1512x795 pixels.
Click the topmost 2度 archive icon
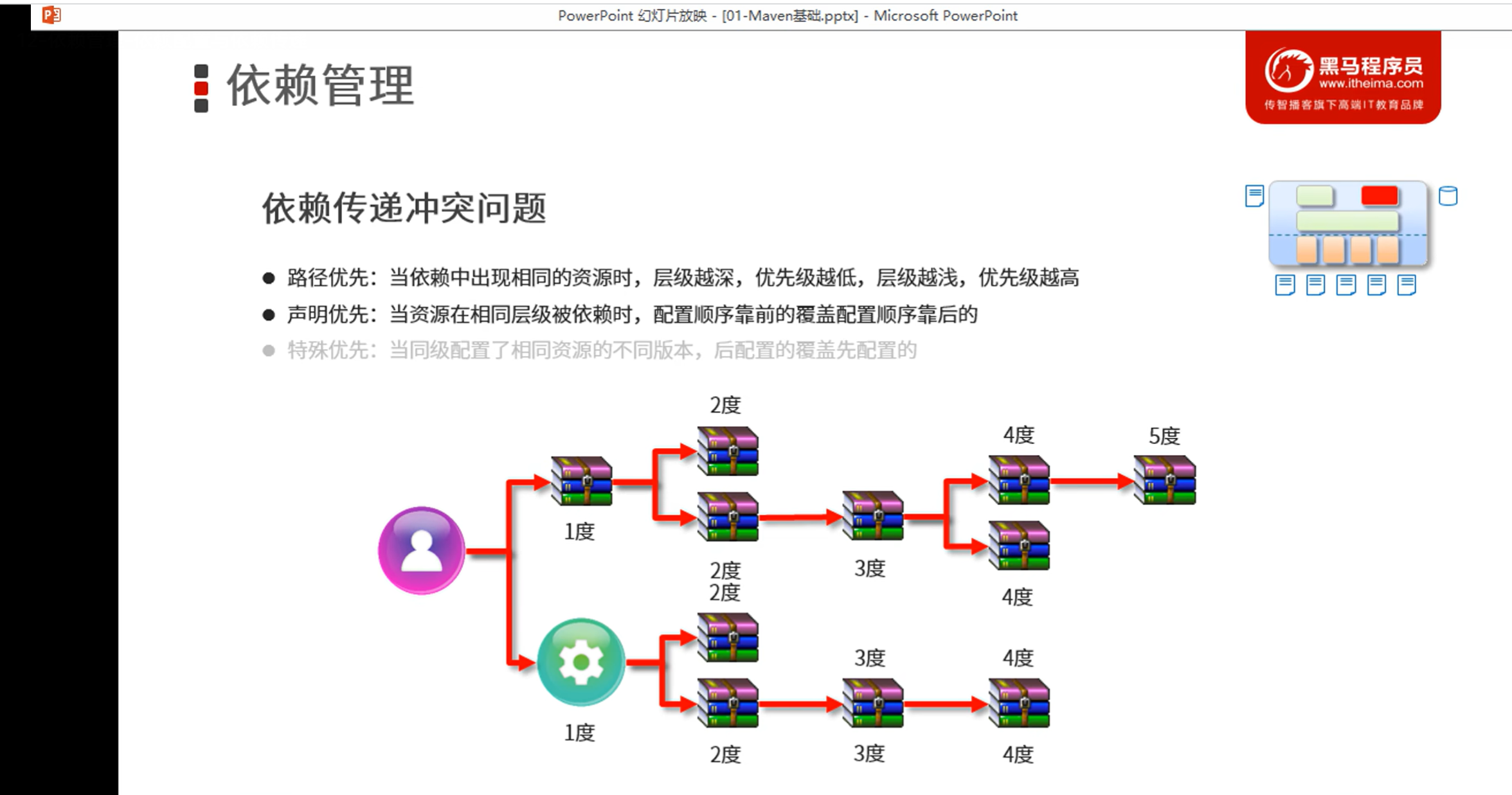pos(728,451)
